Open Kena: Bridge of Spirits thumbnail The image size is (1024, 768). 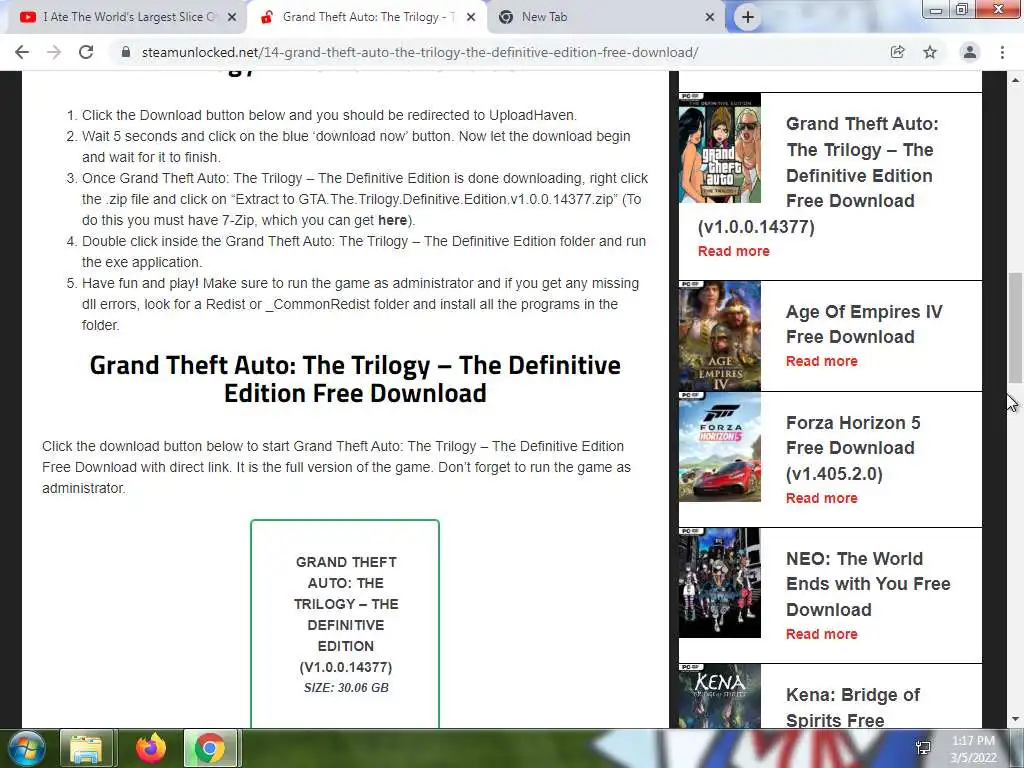pos(720,696)
